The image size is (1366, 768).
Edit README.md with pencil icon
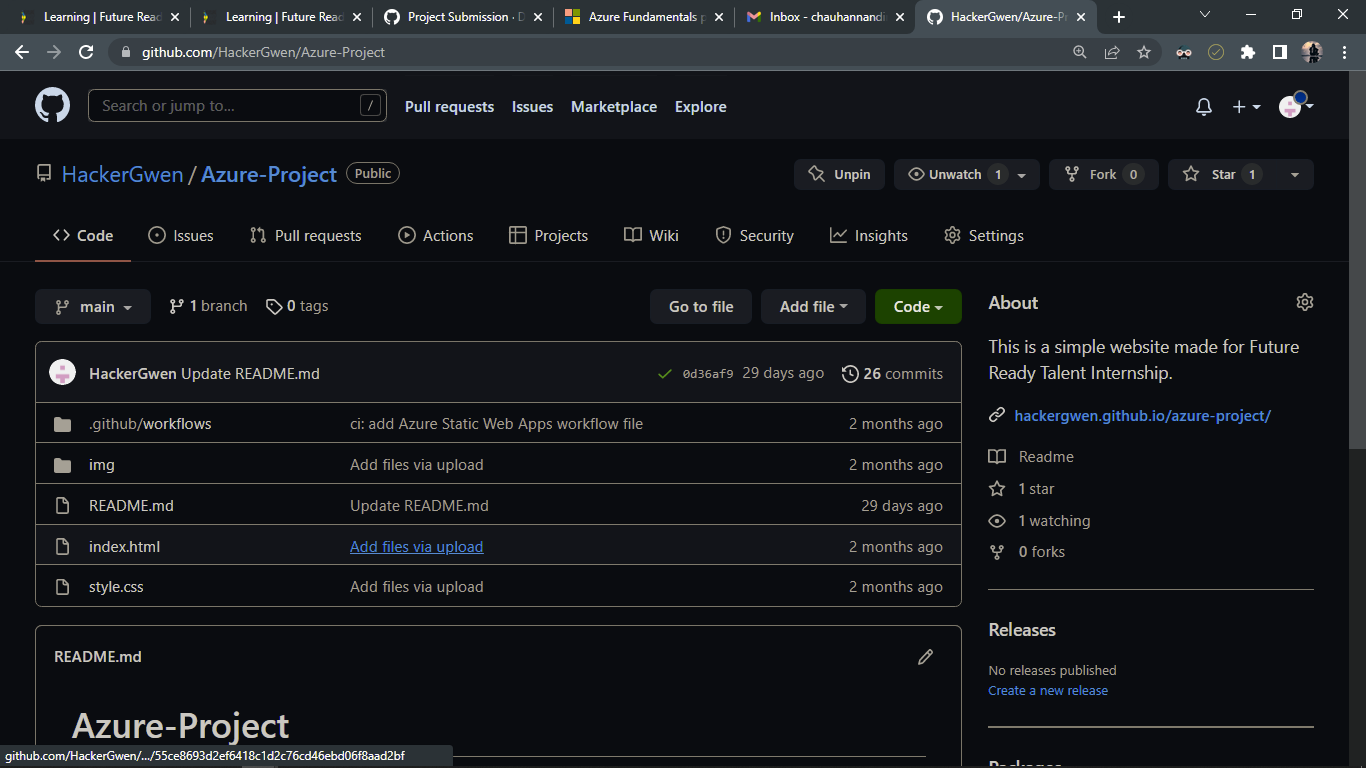pos(925,657)
